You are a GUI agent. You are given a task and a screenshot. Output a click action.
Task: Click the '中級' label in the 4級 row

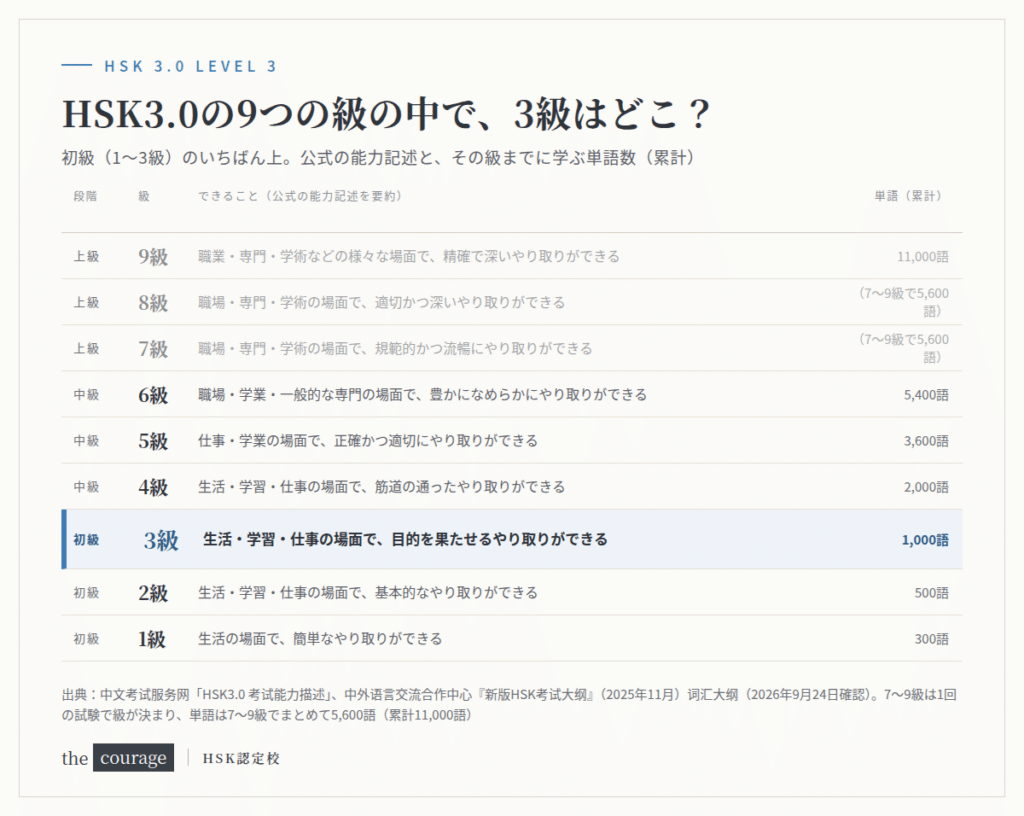pyautogui.click(x=86, y=487)
